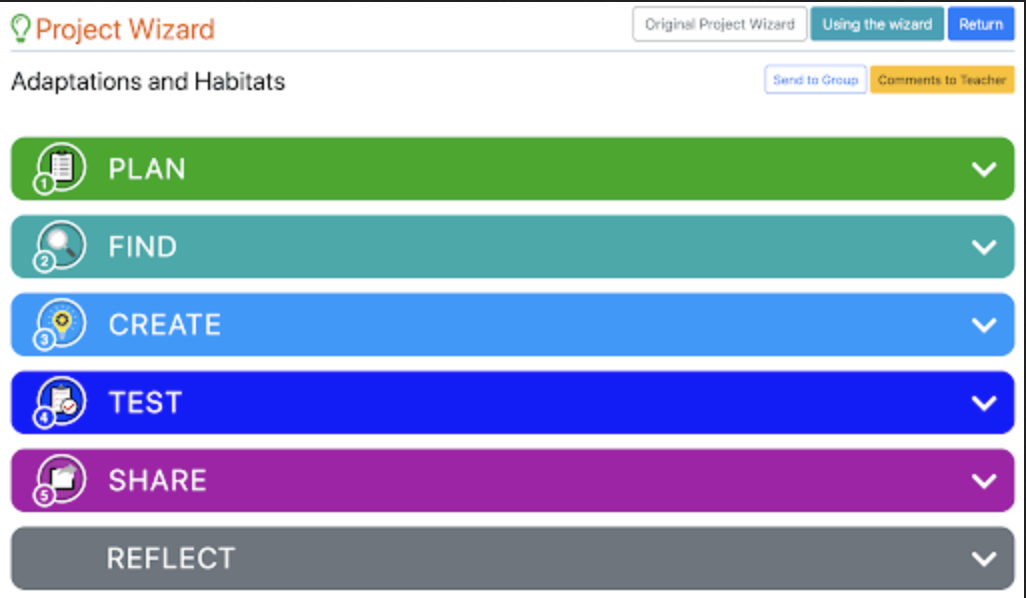Image resolution: width=1026 pixels, height=598 pixels.
Task: Expand the TEST section chevron
Action: click(x=984, y=403)
